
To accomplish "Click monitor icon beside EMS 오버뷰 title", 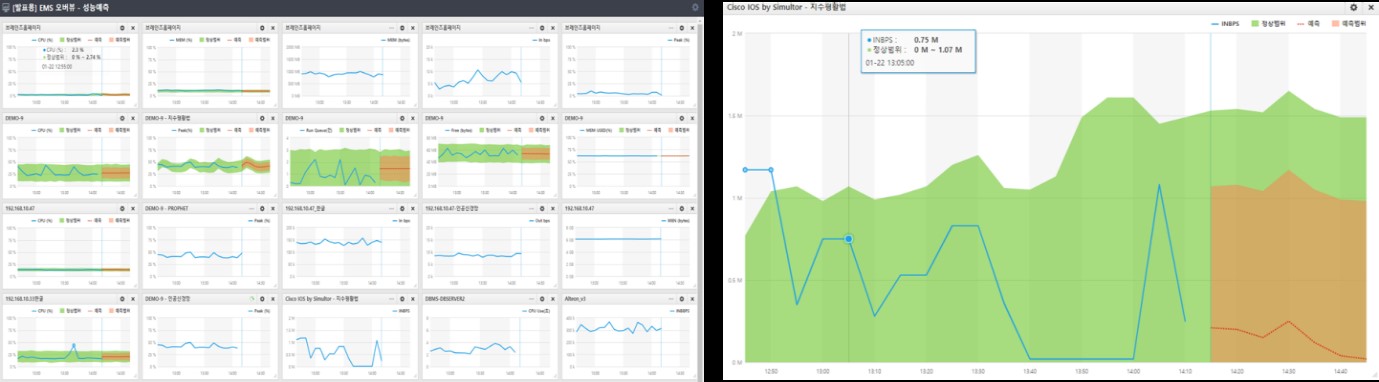I will coord(7,7).
